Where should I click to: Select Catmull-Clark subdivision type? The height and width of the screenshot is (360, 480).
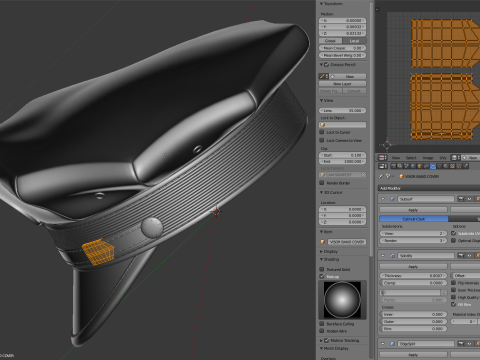click(414, 219)
